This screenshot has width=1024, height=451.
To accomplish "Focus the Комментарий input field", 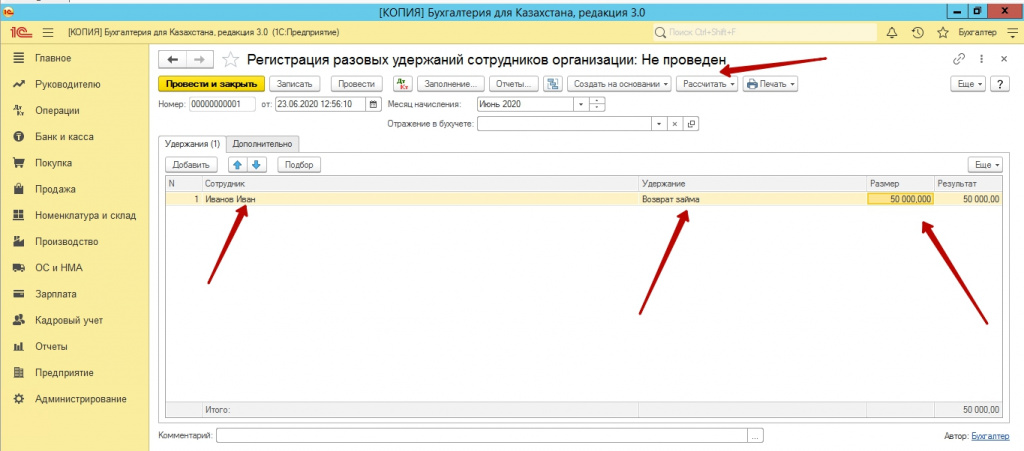I will click(x=482, y=435).
